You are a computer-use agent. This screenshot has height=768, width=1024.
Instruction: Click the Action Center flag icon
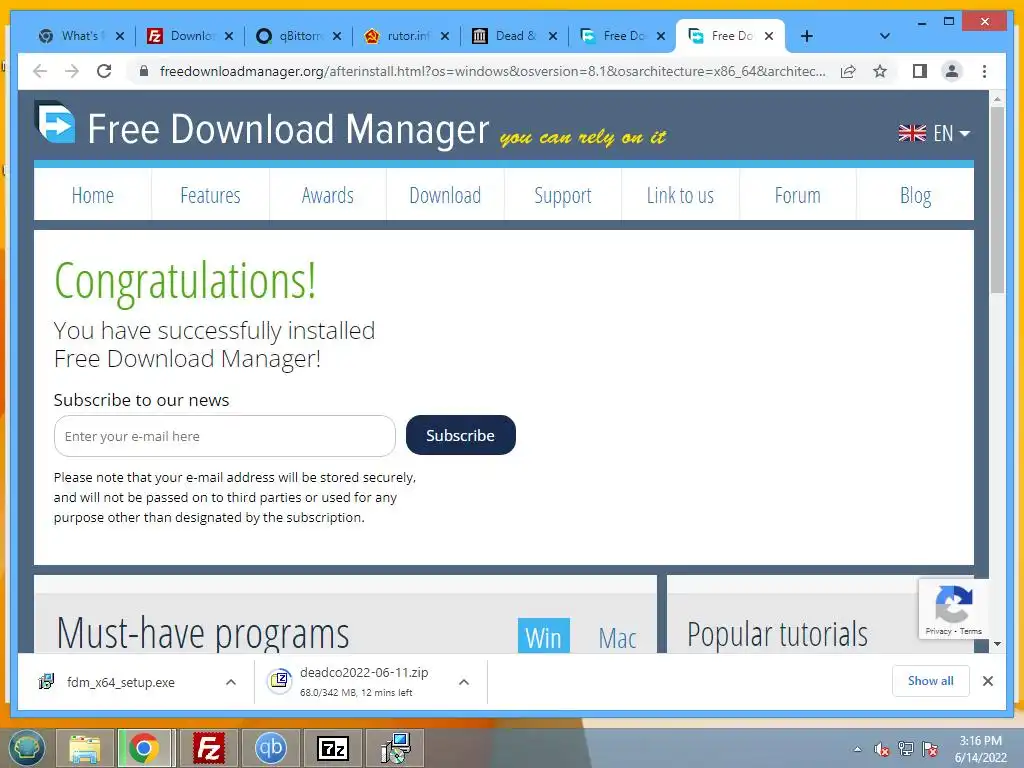click(929, 749)
